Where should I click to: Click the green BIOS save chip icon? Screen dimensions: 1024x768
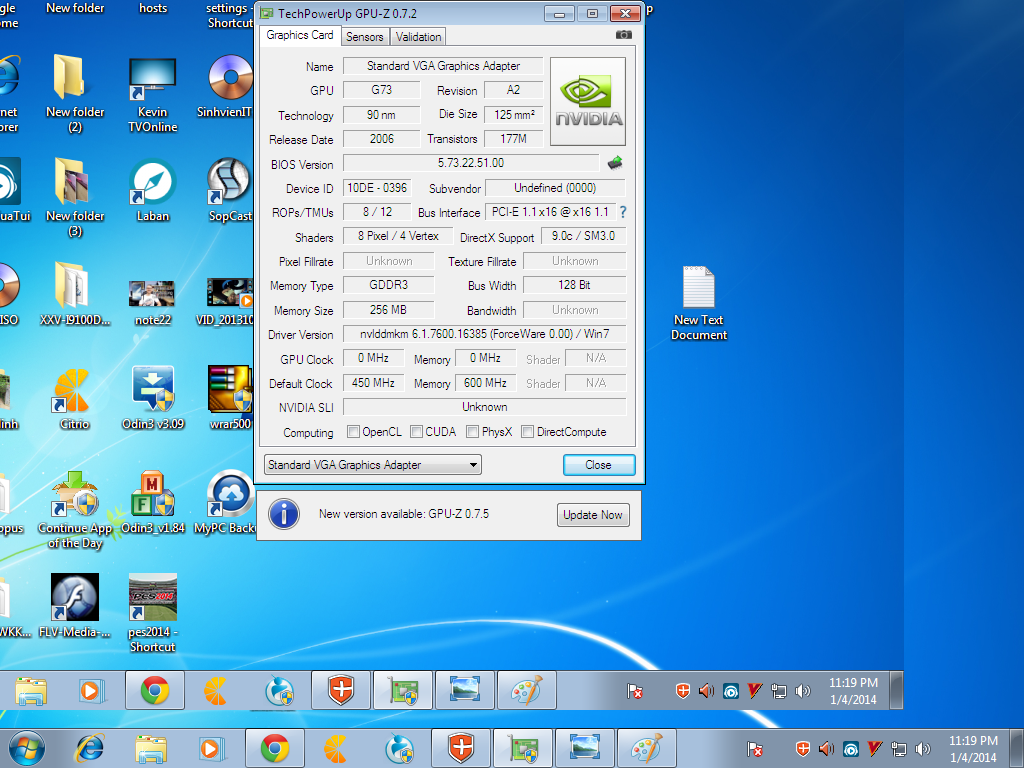[x=615, y=163]
